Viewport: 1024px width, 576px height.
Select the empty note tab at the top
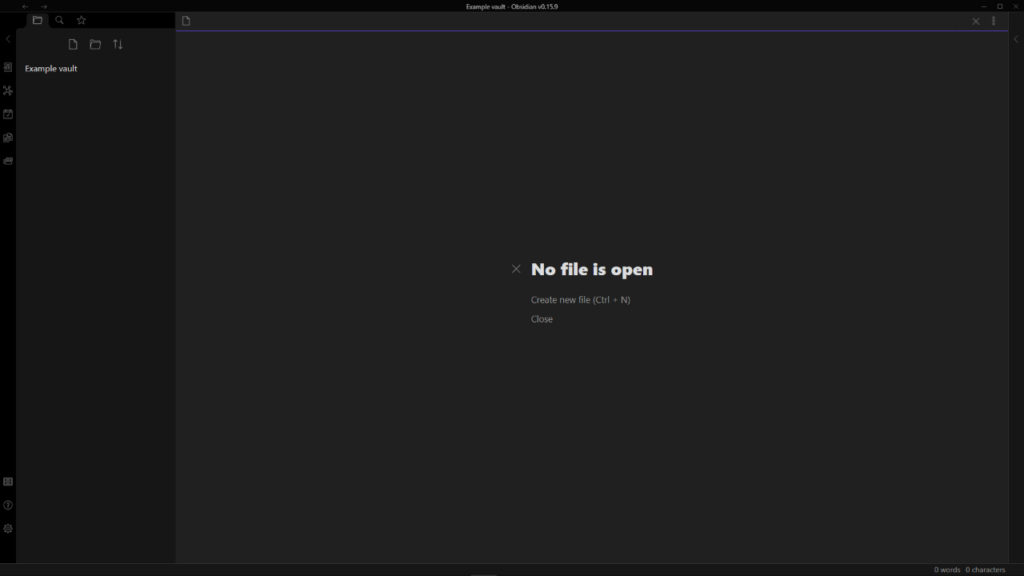pyautogui.click(x=186, y=20)
